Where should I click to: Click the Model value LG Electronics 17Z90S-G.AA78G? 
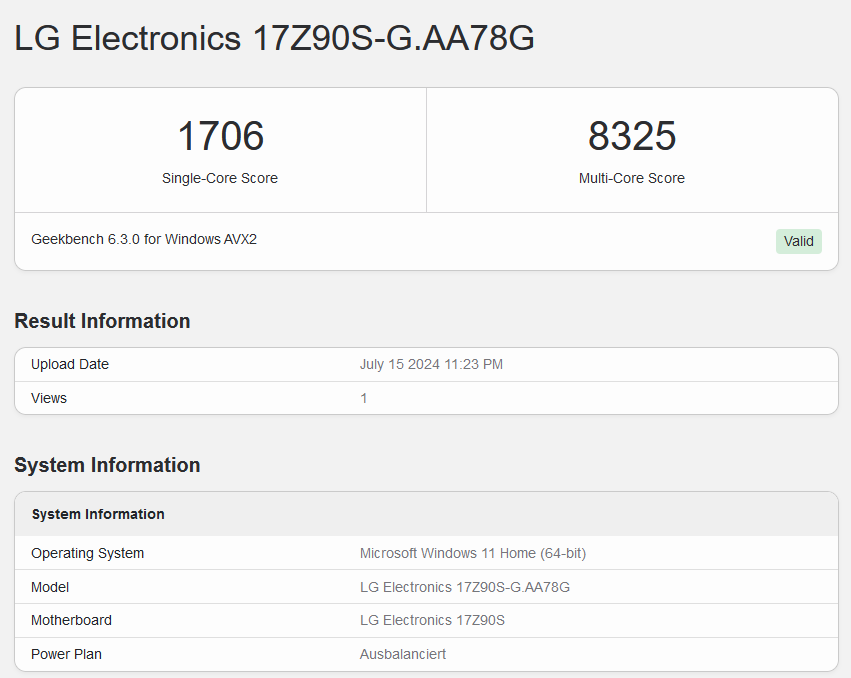point(464,587)
